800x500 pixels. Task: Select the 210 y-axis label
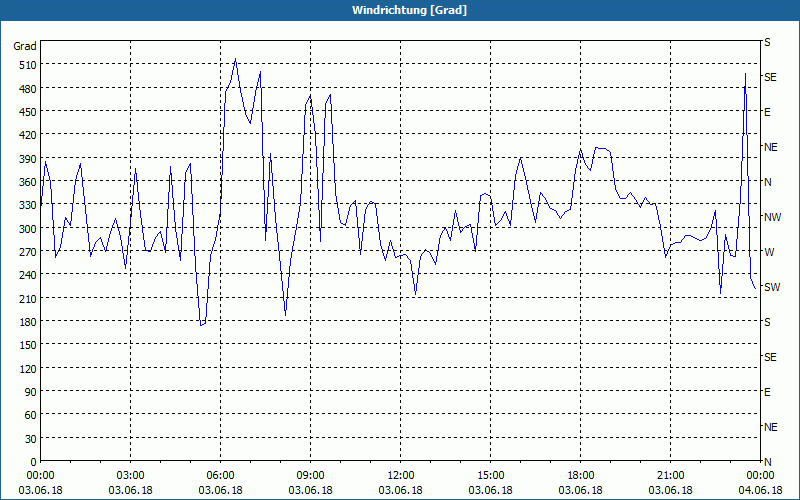pos(28,298)
